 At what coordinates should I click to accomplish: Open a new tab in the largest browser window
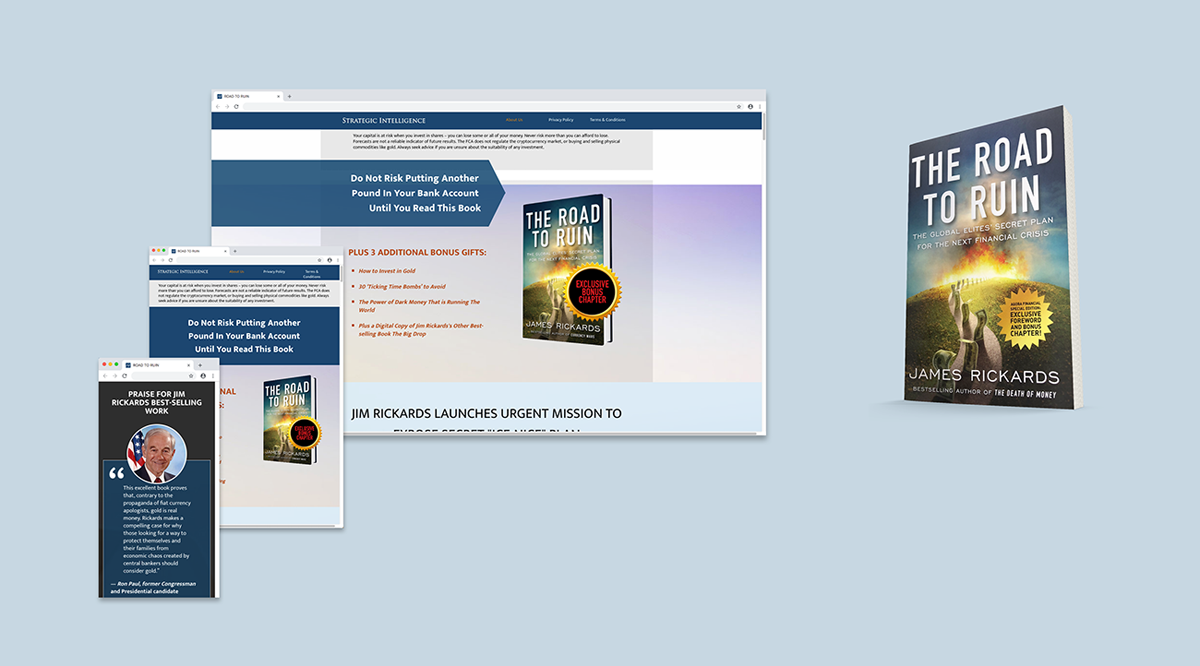[x=289, y=96]
